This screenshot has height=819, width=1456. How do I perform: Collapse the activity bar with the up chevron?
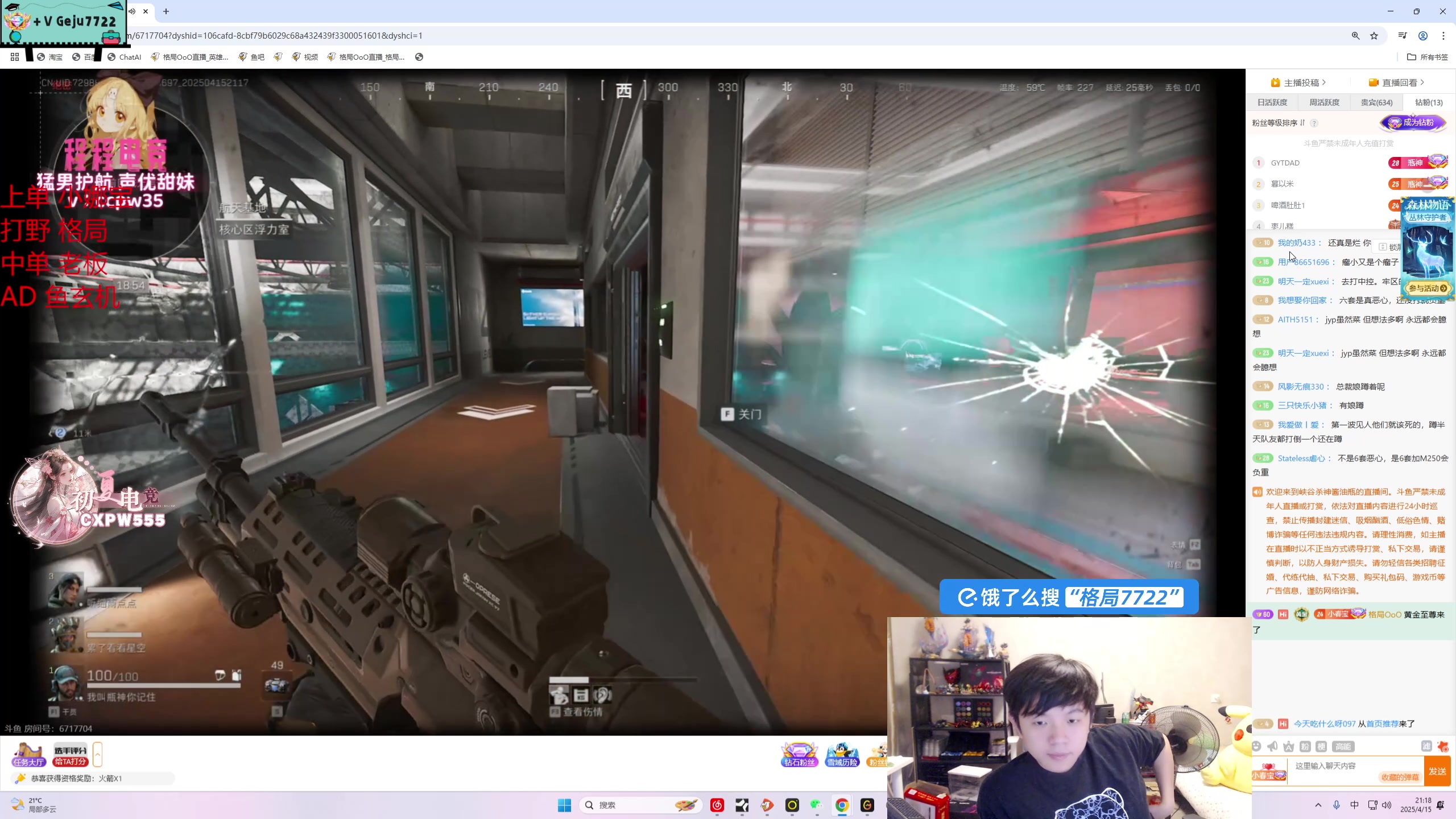coord(97,755)
